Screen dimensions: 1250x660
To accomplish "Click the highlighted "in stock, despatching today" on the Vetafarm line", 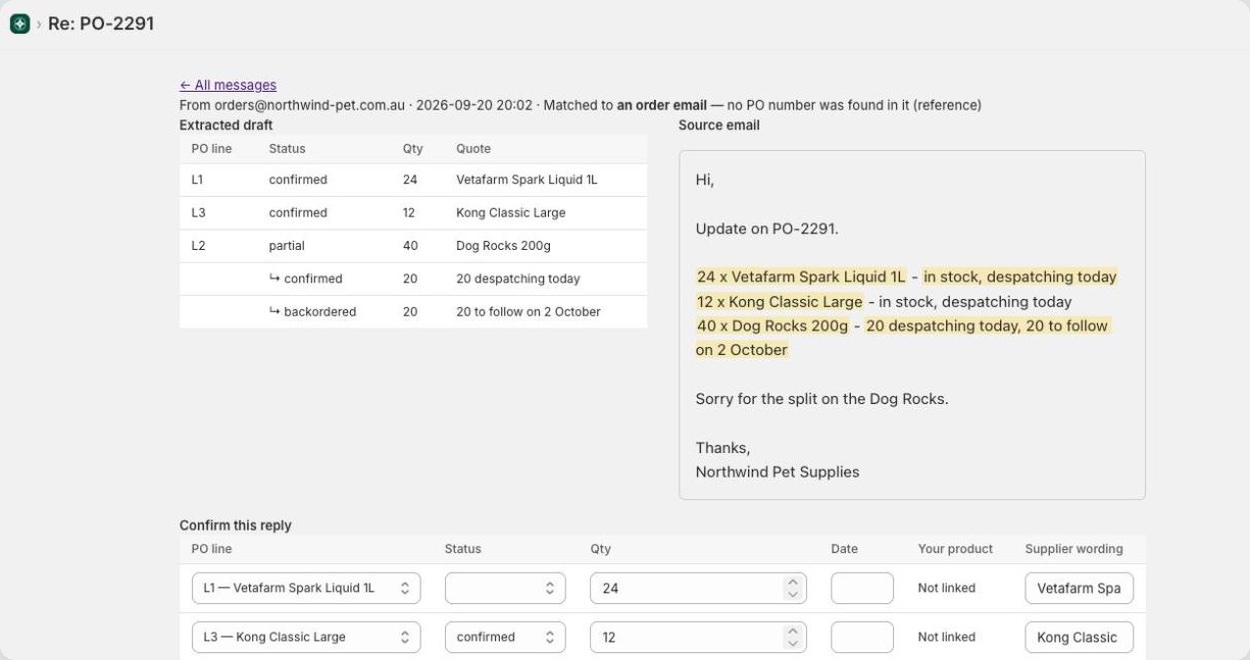I will pyautogui.click(x=1020, y=277).
